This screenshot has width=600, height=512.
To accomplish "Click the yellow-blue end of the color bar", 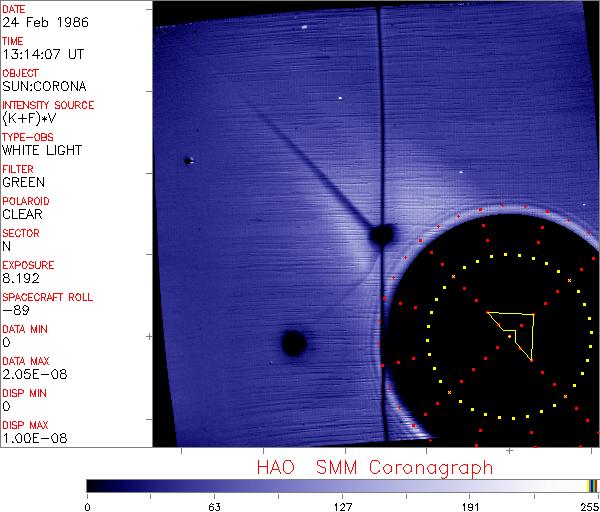I will (x=592, y=485).
